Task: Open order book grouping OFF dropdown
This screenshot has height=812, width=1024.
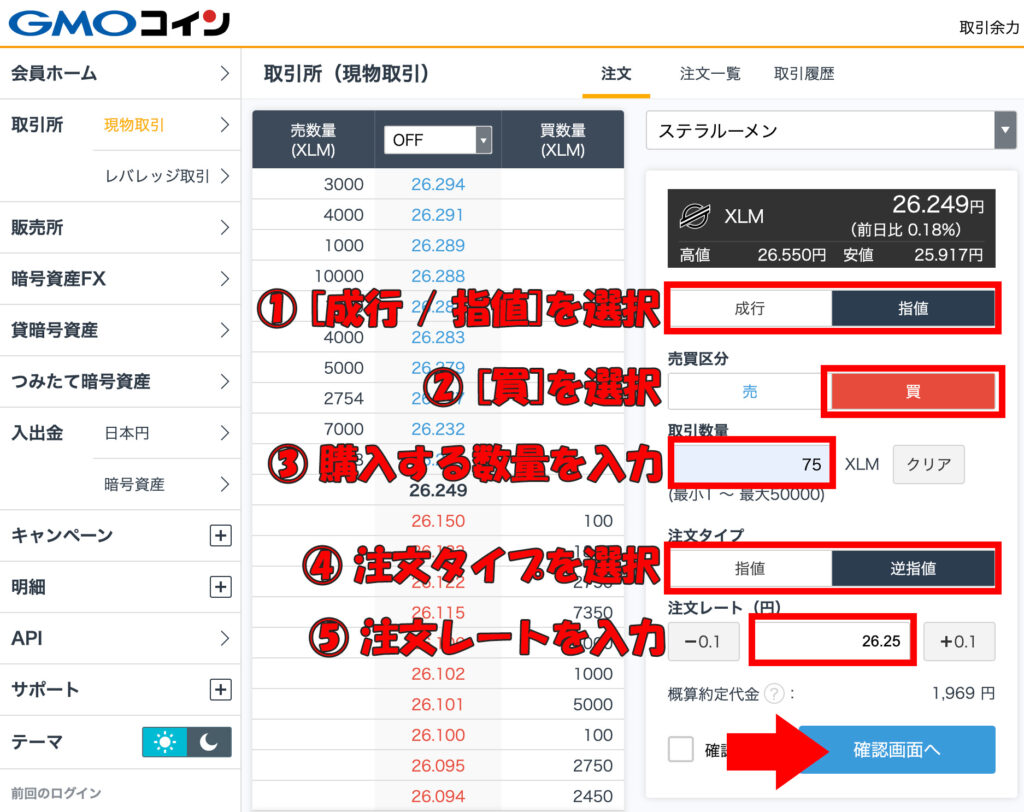Action: (x=438, y=140)
